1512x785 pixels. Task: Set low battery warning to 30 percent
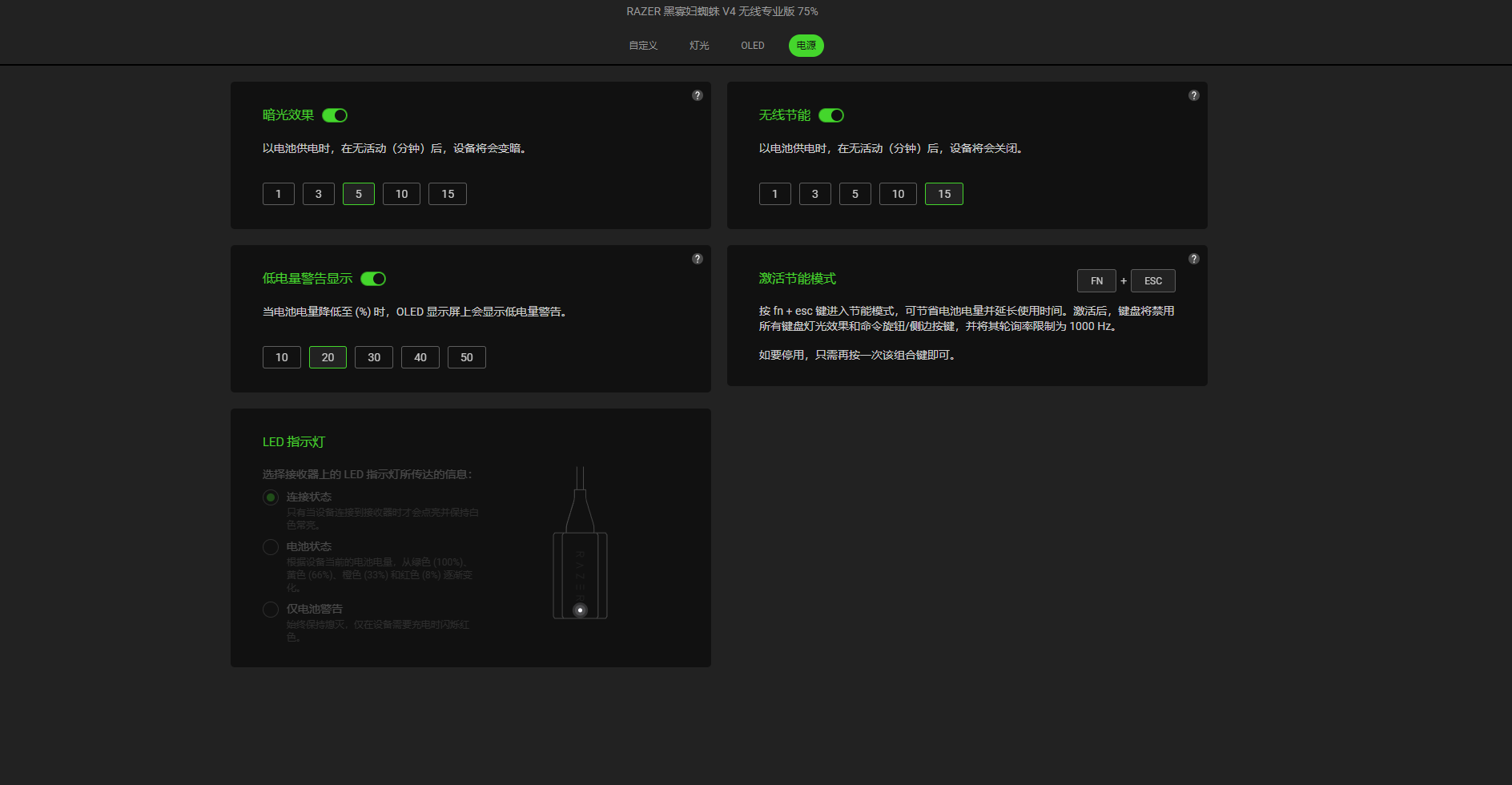coord(374,357)
